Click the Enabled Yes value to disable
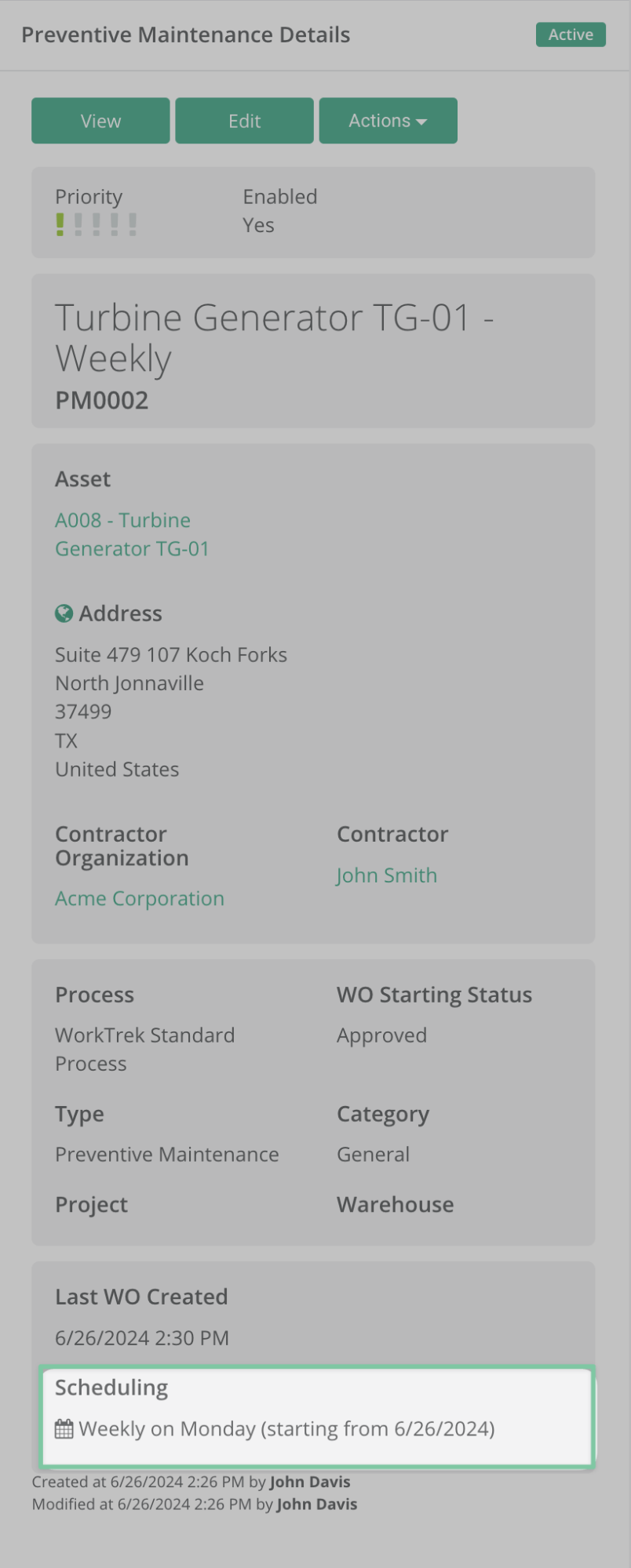The width and height of the screenshot is (631, 1568). pos(258,225)
